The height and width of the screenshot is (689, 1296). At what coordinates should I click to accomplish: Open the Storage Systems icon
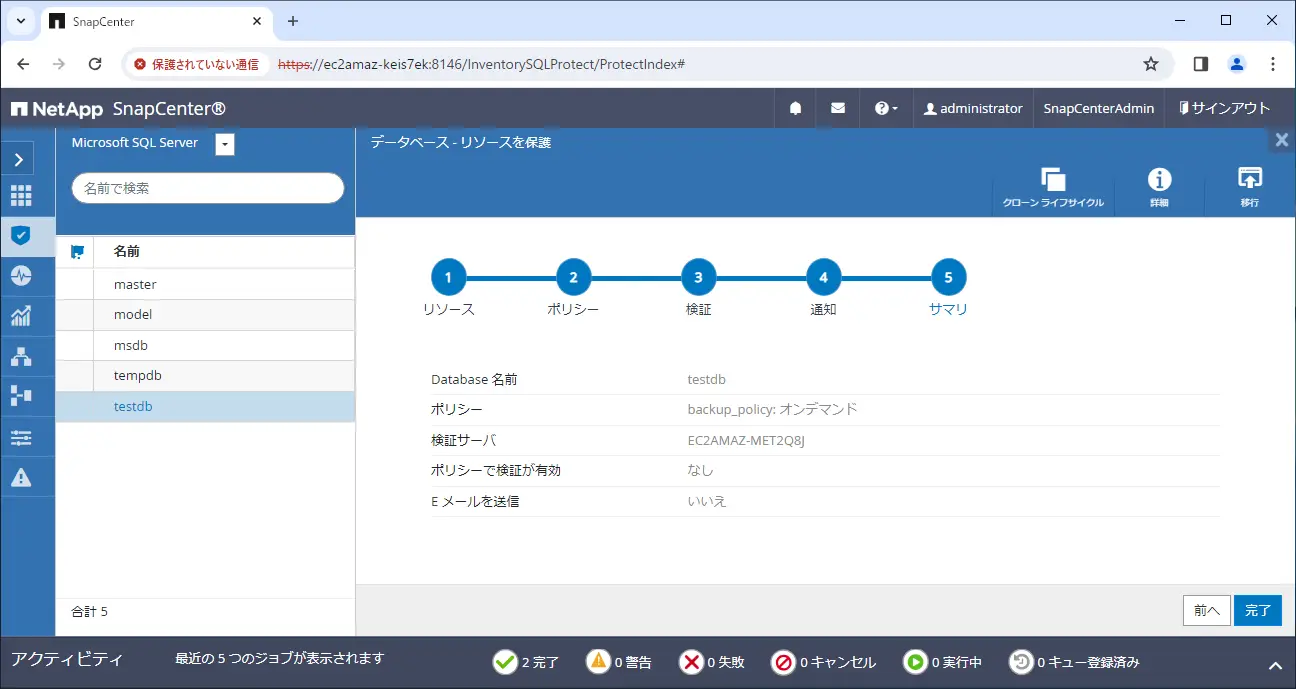pos(20,396)
